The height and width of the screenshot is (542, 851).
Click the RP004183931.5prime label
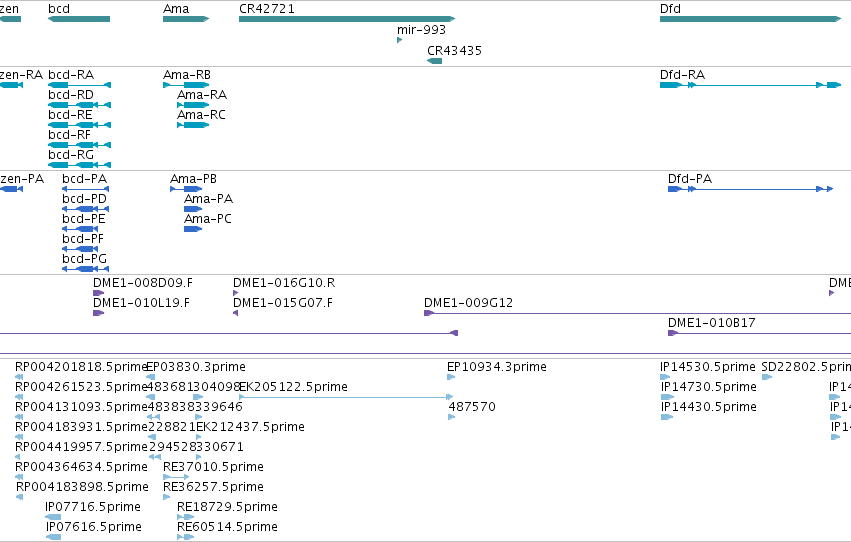(81, 427)
